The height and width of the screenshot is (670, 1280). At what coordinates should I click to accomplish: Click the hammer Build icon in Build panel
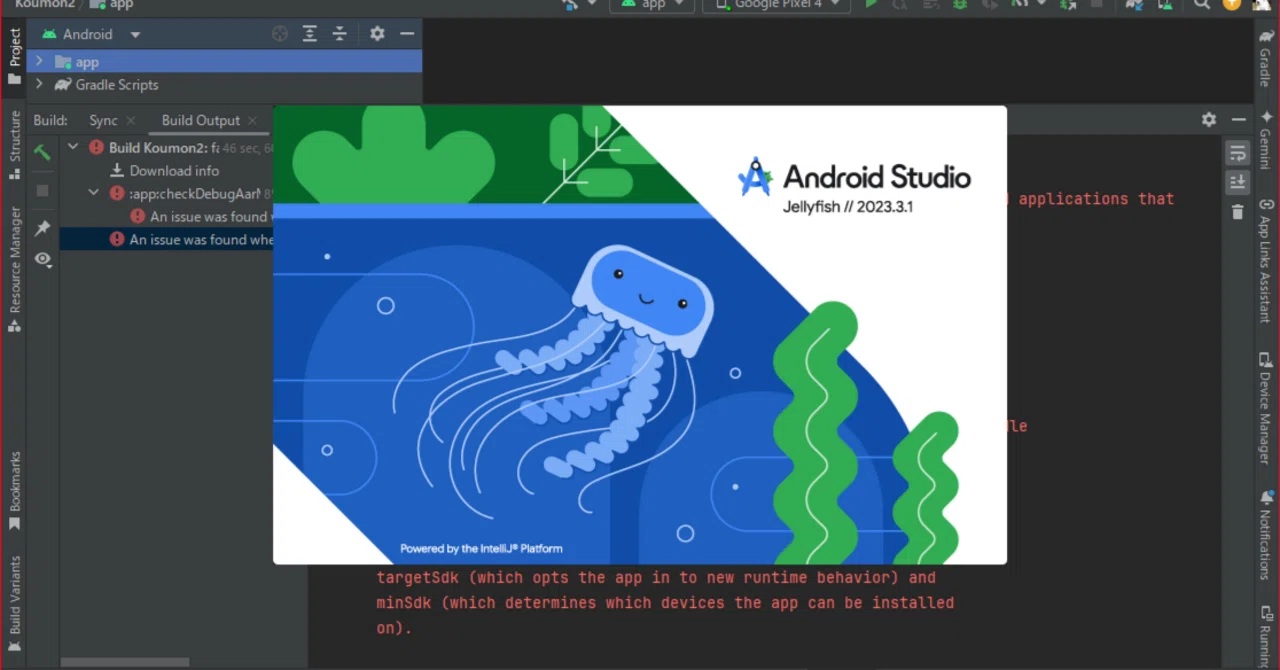[x=42, y=152]
